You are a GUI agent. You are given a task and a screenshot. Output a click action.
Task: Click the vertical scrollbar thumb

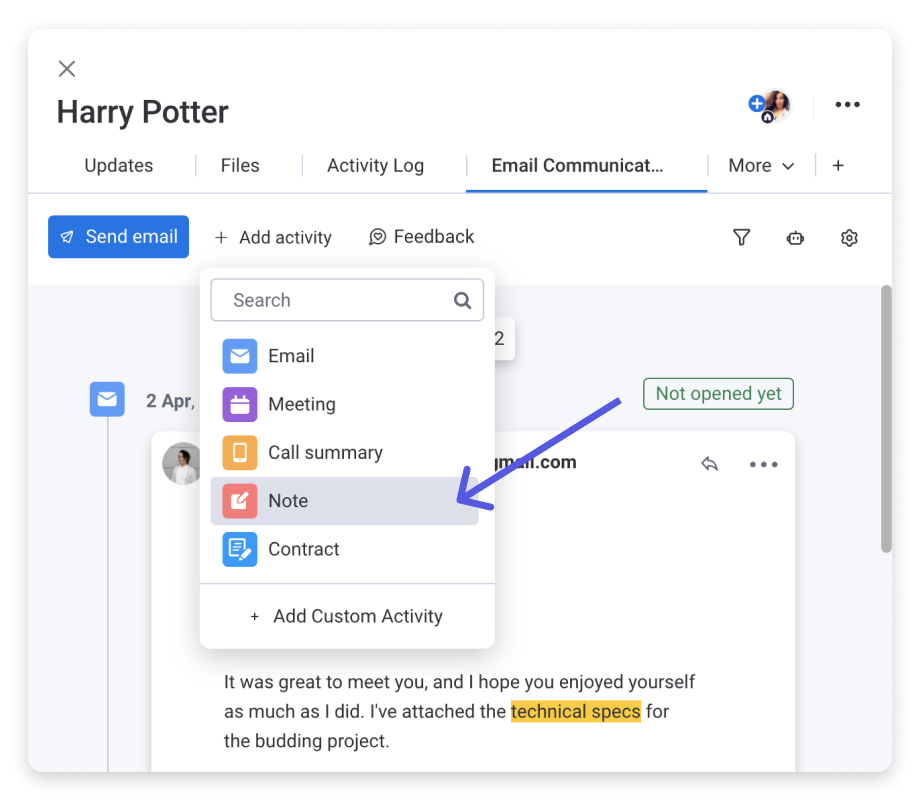point(886,418)
